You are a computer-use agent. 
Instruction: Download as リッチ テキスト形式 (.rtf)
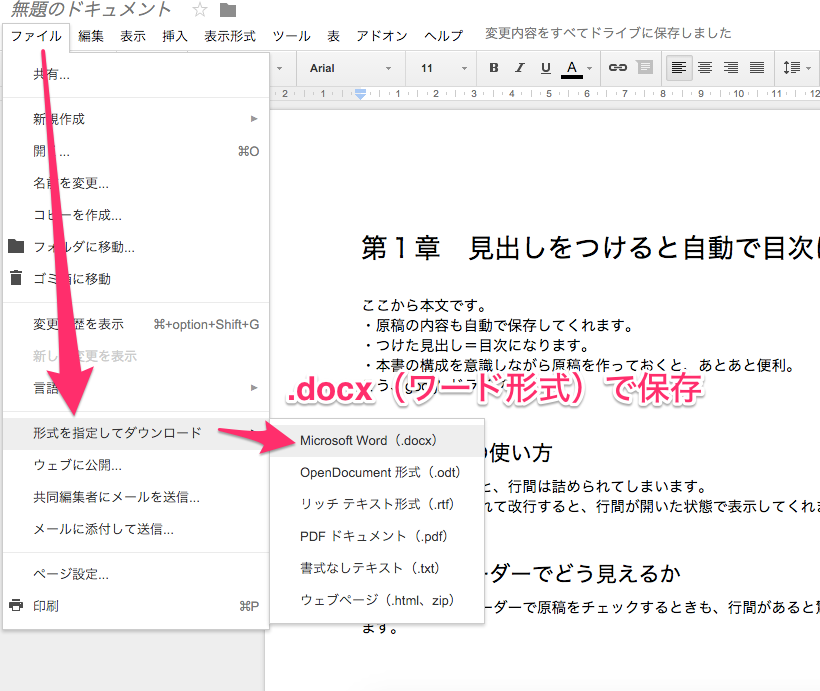point(377,504)
